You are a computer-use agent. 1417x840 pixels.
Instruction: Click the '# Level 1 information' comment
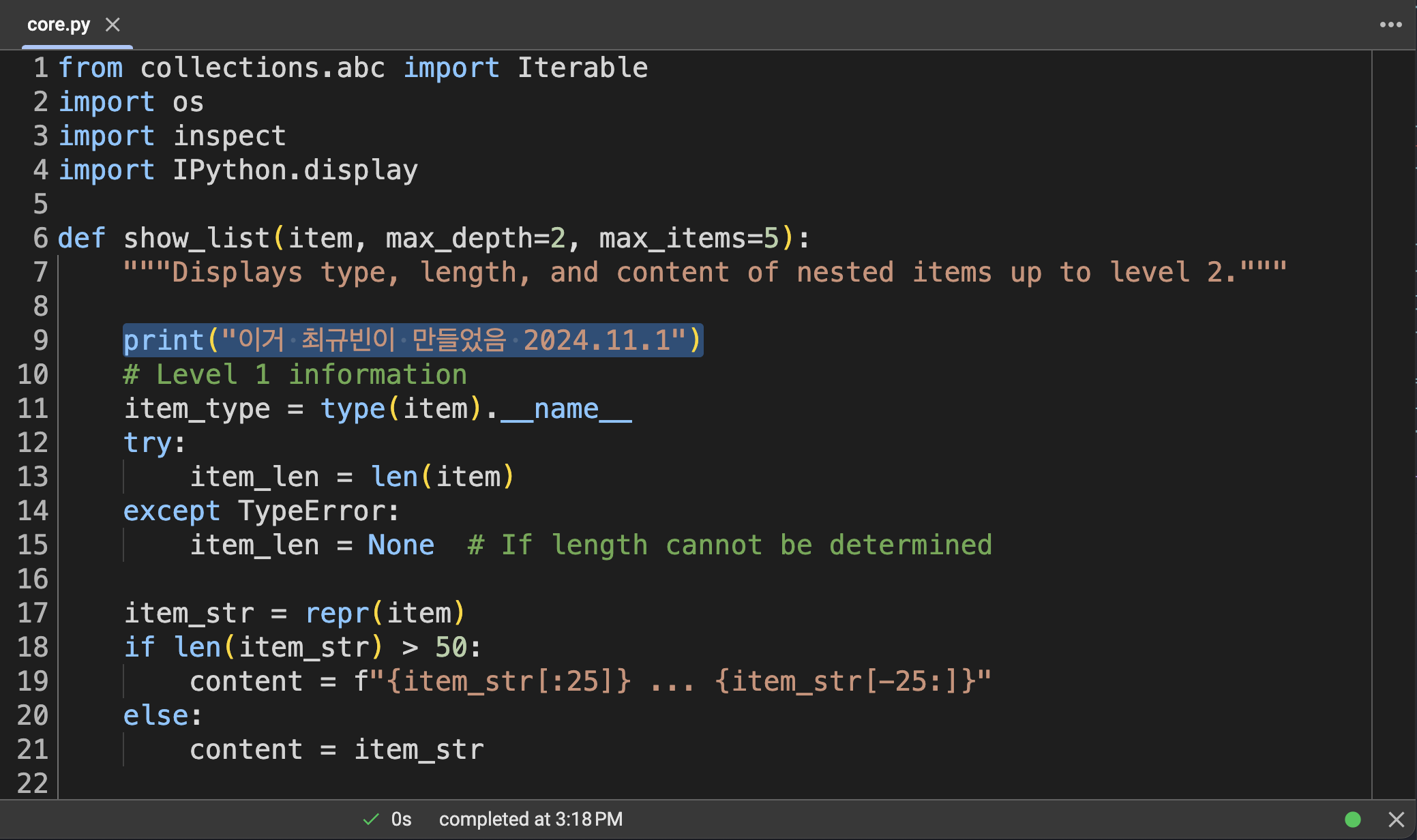pyautogui.click(x=295, y=374)
